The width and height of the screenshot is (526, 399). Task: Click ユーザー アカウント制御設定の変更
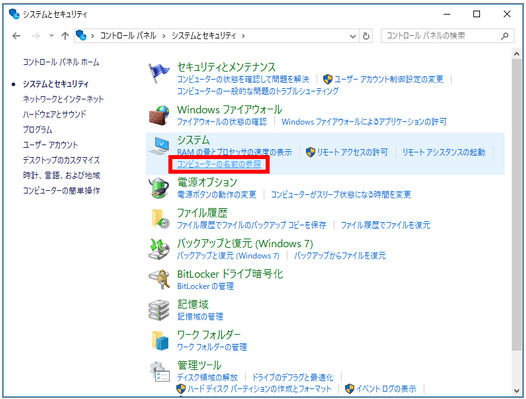tap(389, 79)
